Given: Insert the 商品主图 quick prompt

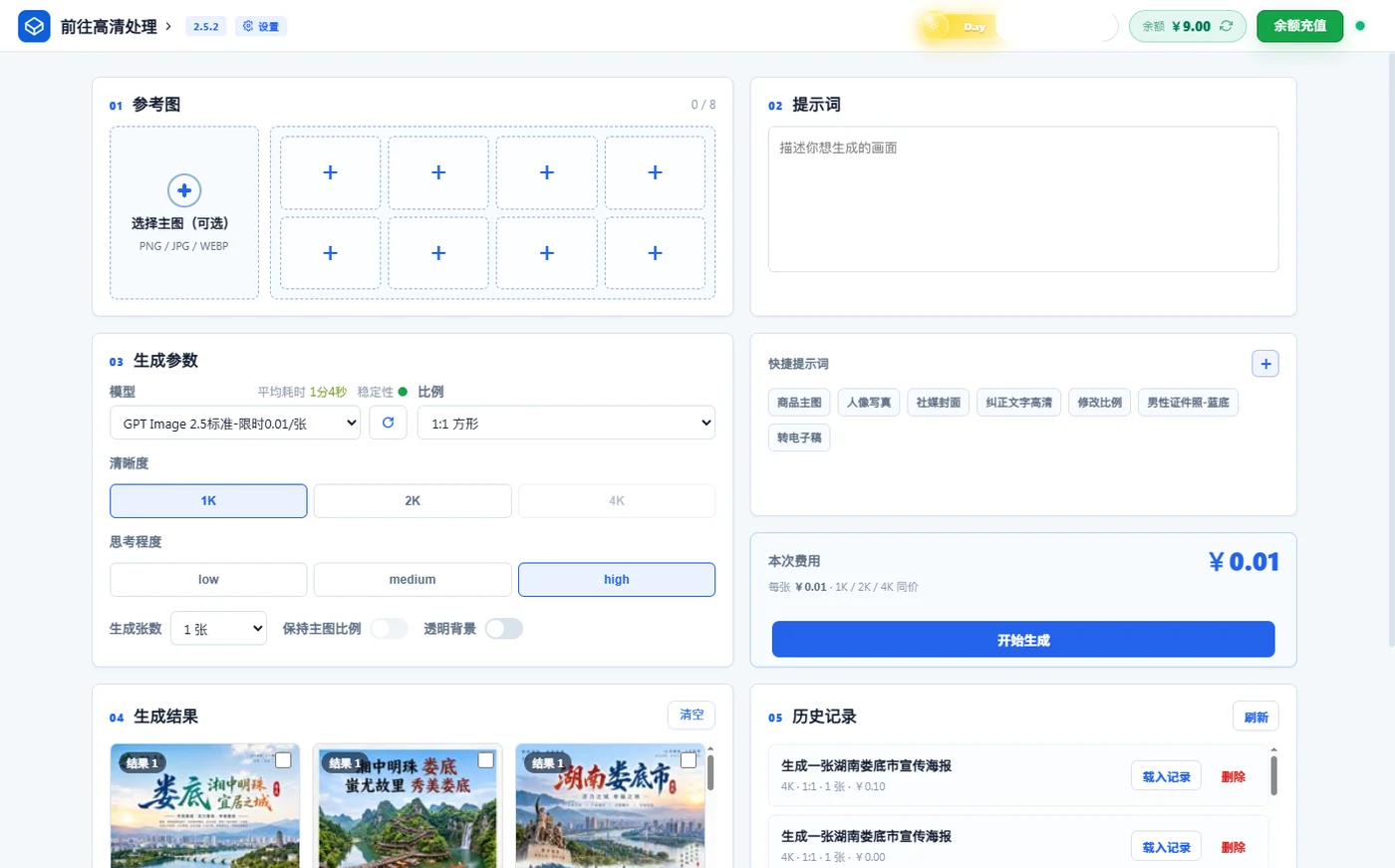Looking at the screenshot, I should [x=799, y=403].
